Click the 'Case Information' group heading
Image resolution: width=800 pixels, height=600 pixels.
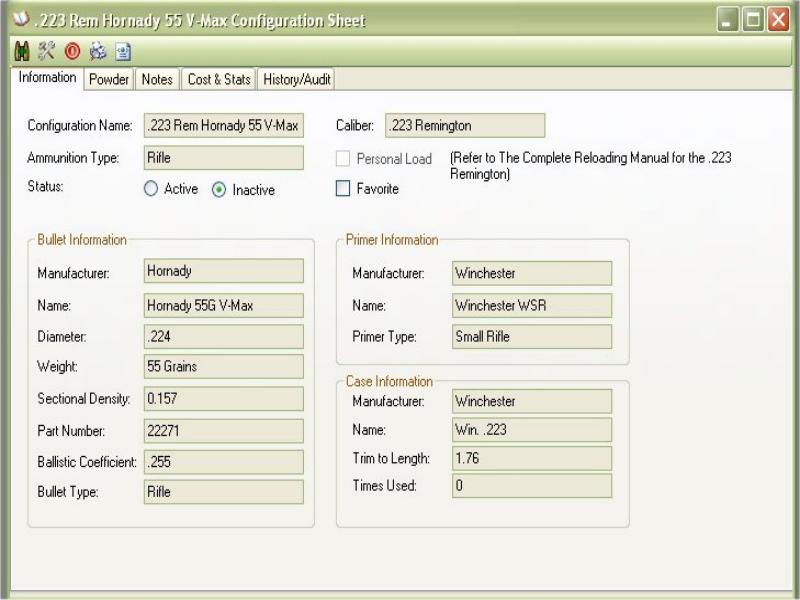click(x=389, y=381)
